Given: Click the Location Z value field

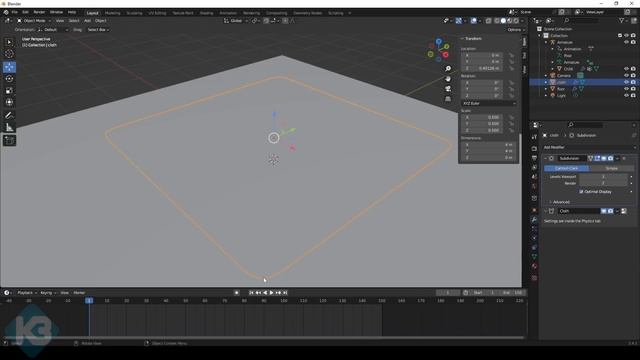Looking at the screenshot, I should coord(482,68).
